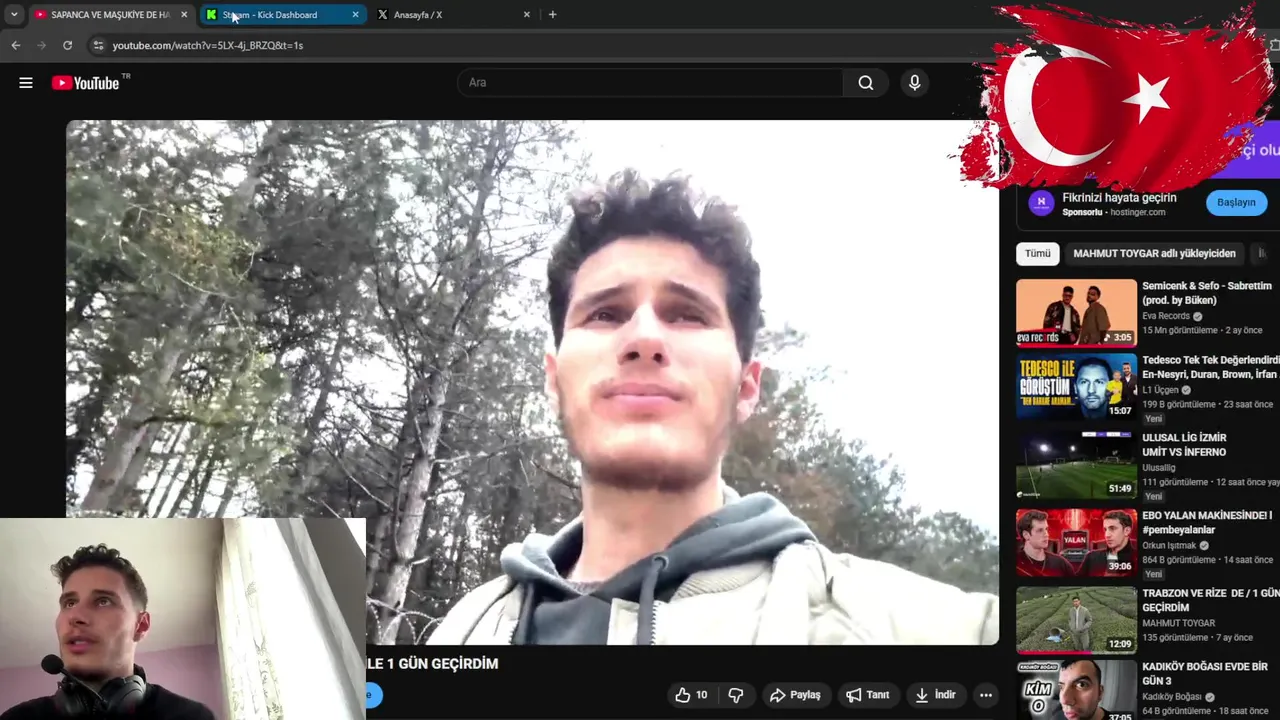
Task: Click '199 B görüntüleme' text
Action: click(x=1179, y=405)
